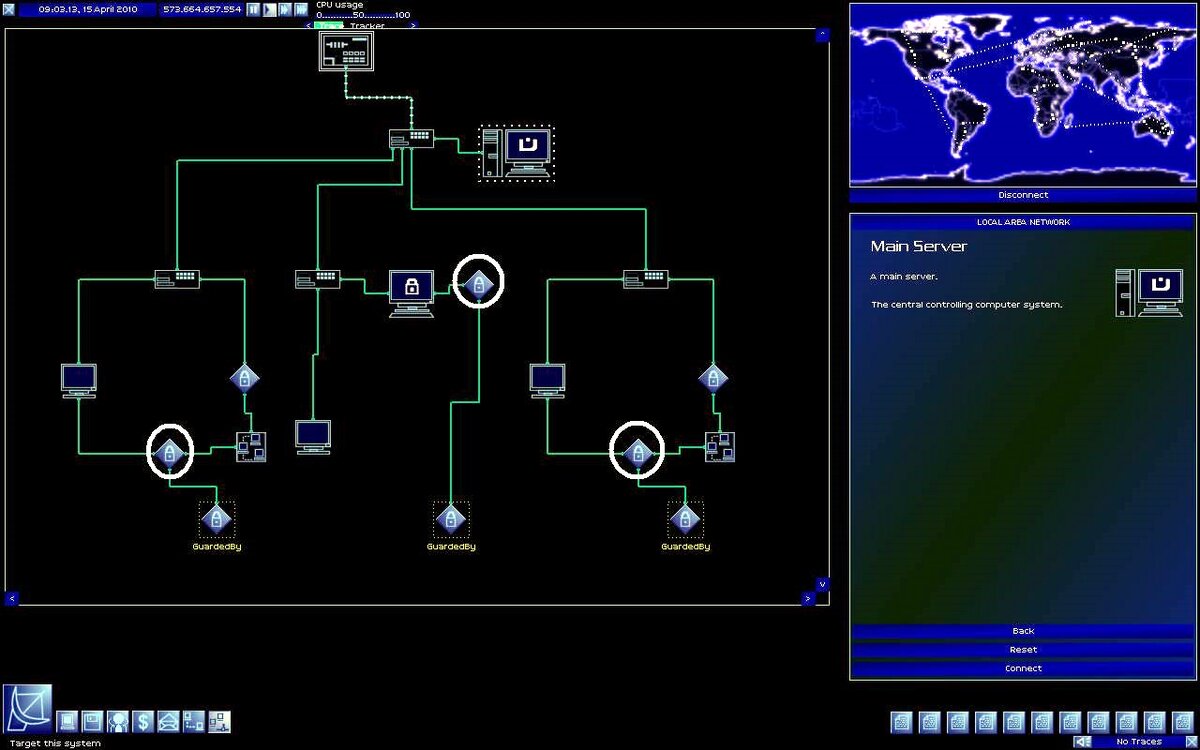Toggle the trace beep speaker icon
The image size is (1200, 750).
pyautogui.click(x=1082, y=742)
